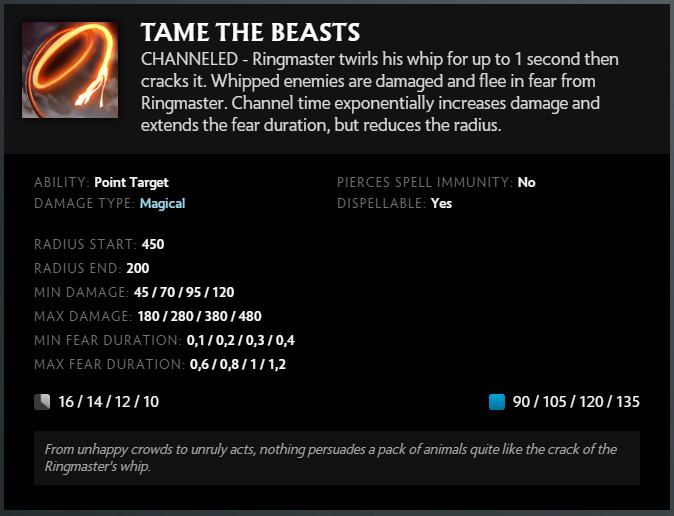This screenshot has width=674, height=516.
Task: Click the Radius End 200 value
Action: click(x=138, y=268)
